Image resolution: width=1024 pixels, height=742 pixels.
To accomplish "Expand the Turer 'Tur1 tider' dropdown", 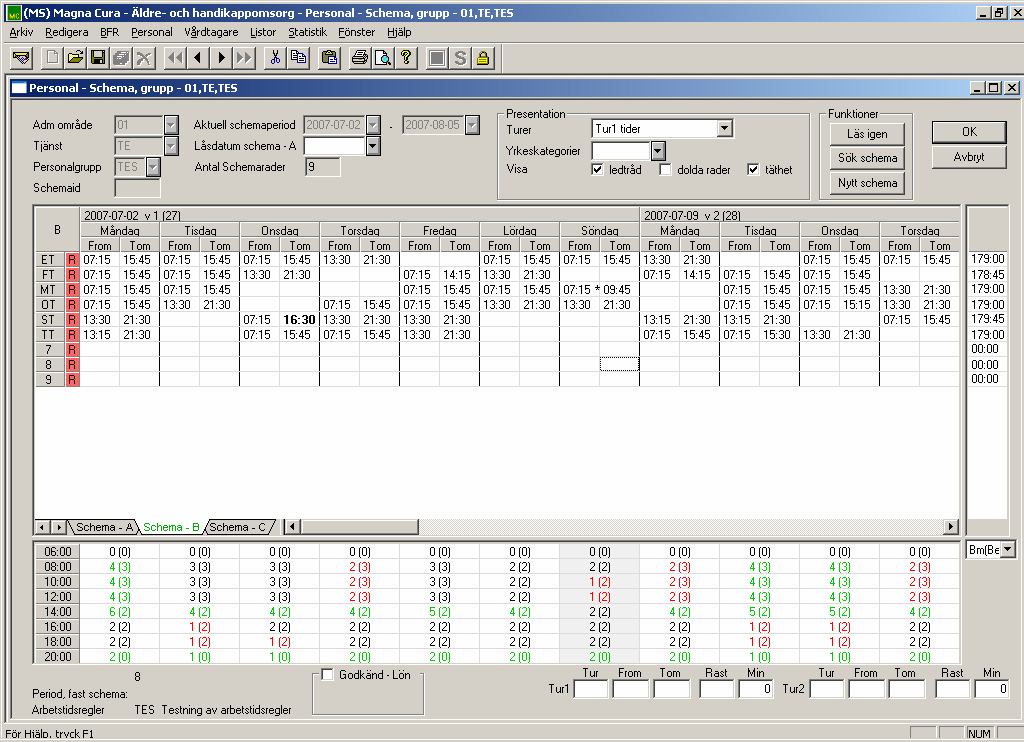I will pyautogui.click(x=724, y=129).
